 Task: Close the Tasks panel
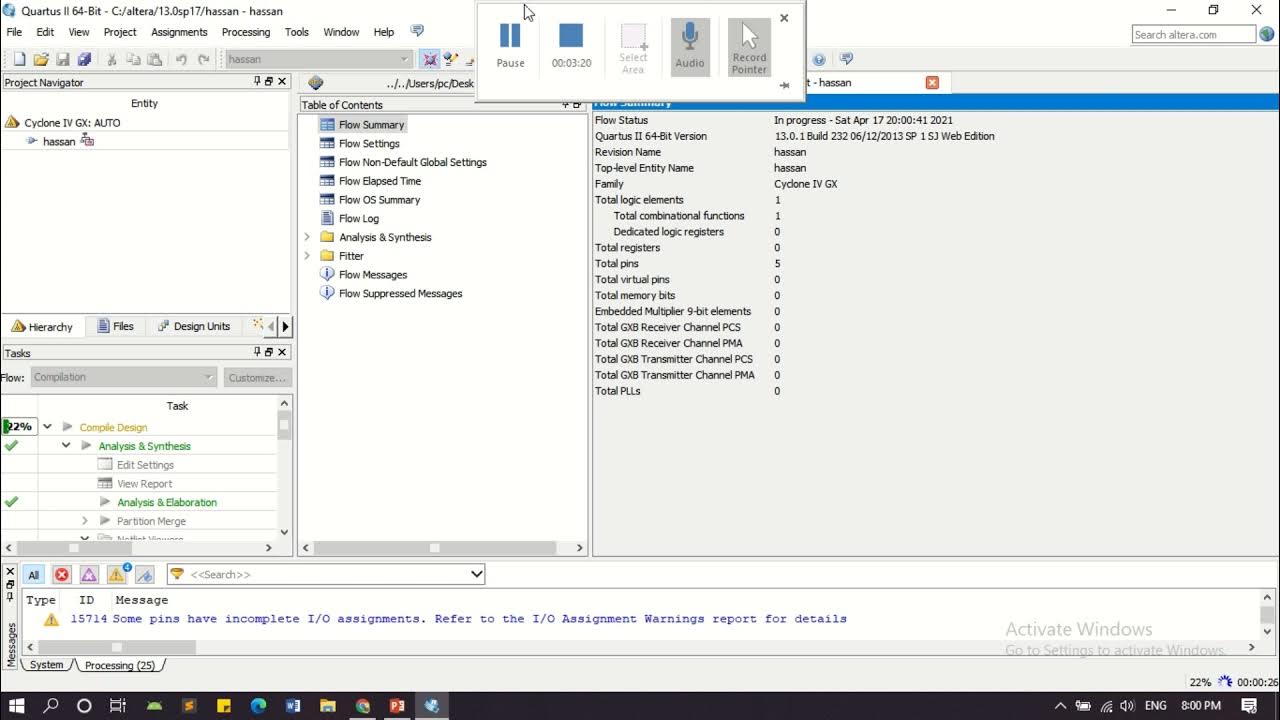pyautogui.click(x=282, y=352)
